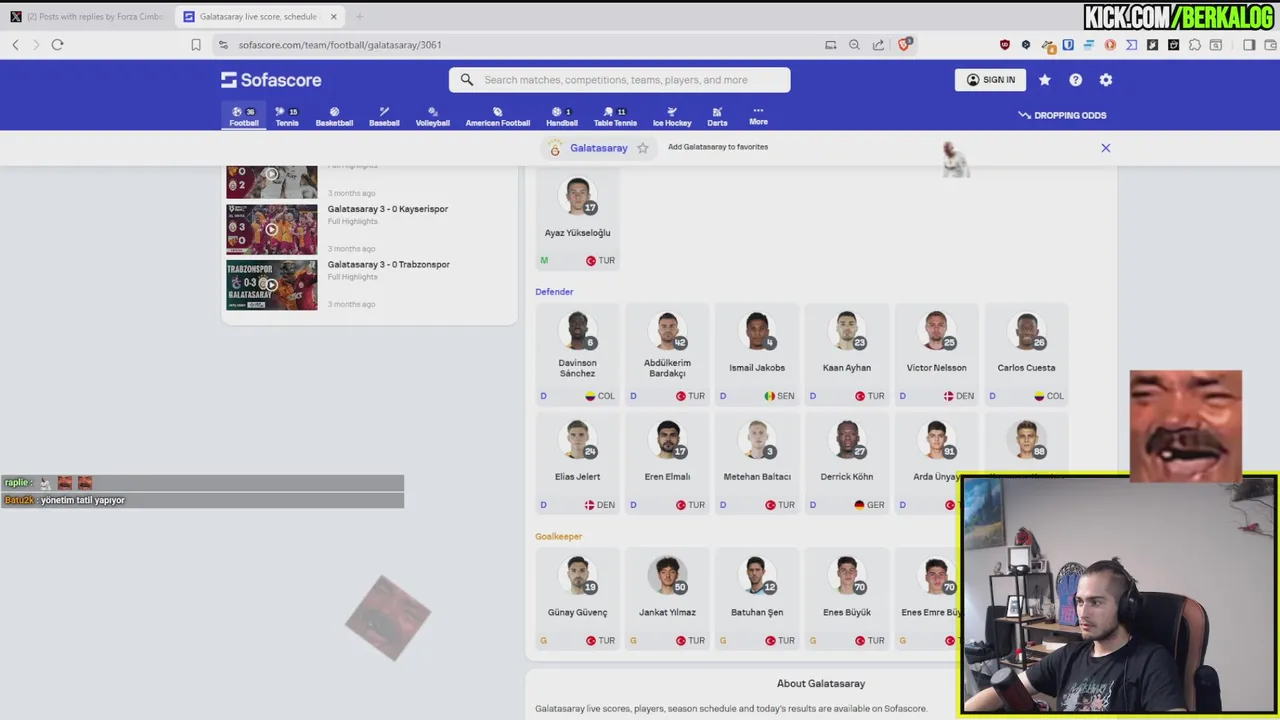Image resolution: width=1280 pixels, height=720 pixels.
Task: Open Enes Büyük goalkeeper card
Action: tap(847, 600)
